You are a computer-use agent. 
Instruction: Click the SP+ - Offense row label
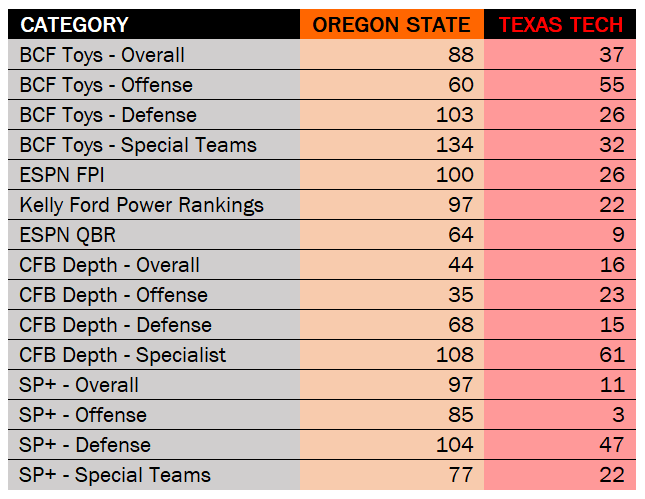point(83,415)
